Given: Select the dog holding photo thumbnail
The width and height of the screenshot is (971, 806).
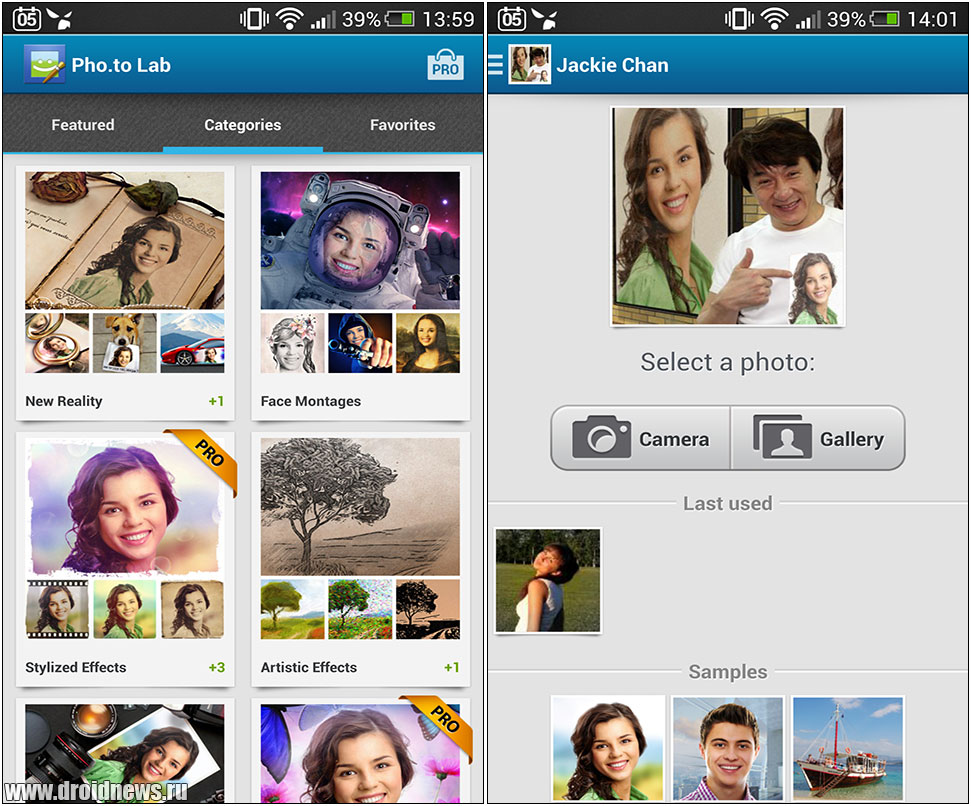Looking at the screenshot, I should pos(124,343).
